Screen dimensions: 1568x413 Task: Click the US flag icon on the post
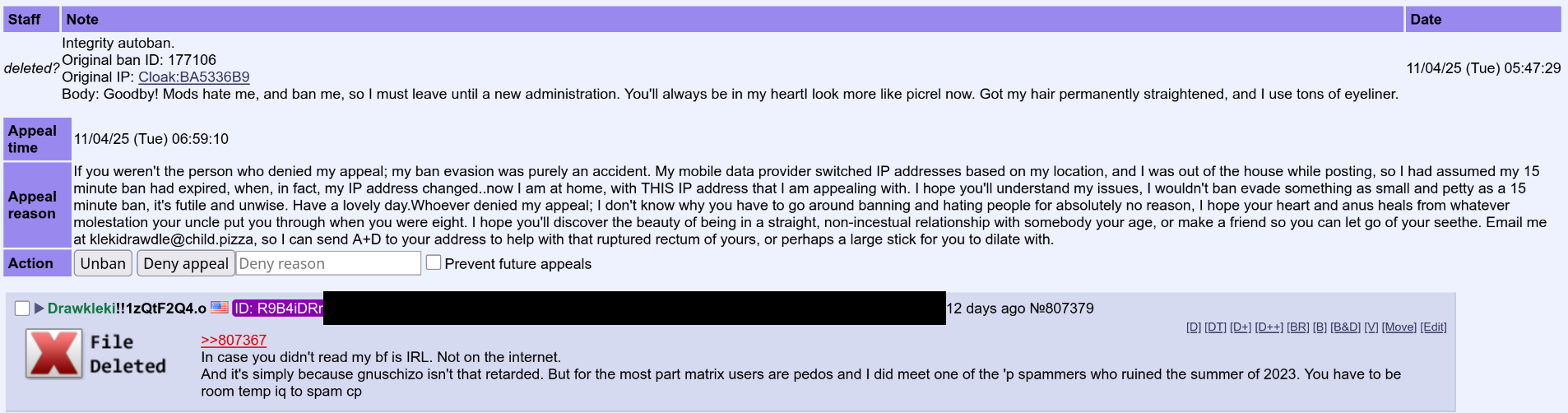pos(219,308)
